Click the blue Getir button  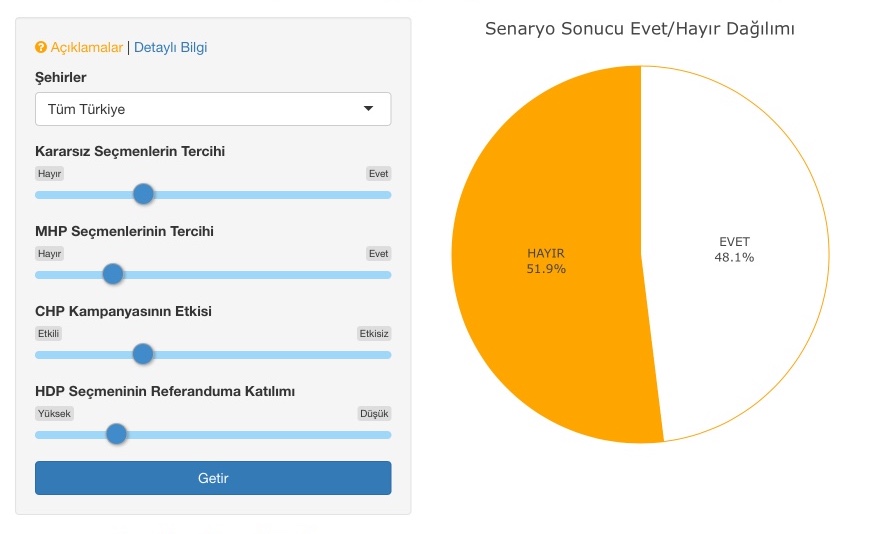click(213, 478)
